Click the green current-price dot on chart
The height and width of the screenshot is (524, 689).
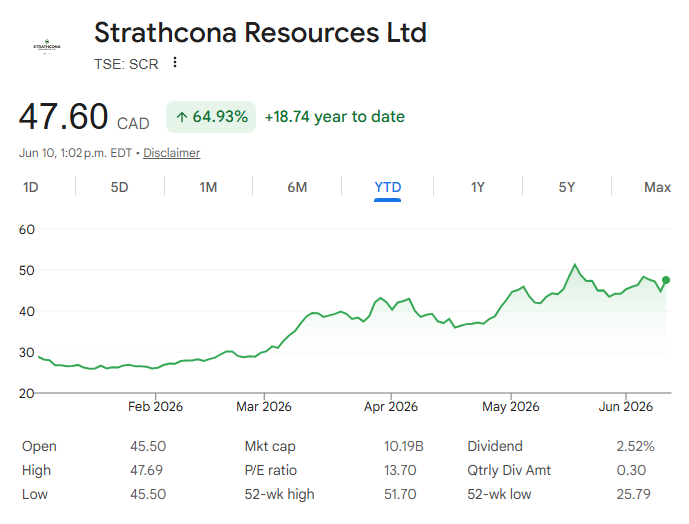pyautogui.click(x=666, y=280)
